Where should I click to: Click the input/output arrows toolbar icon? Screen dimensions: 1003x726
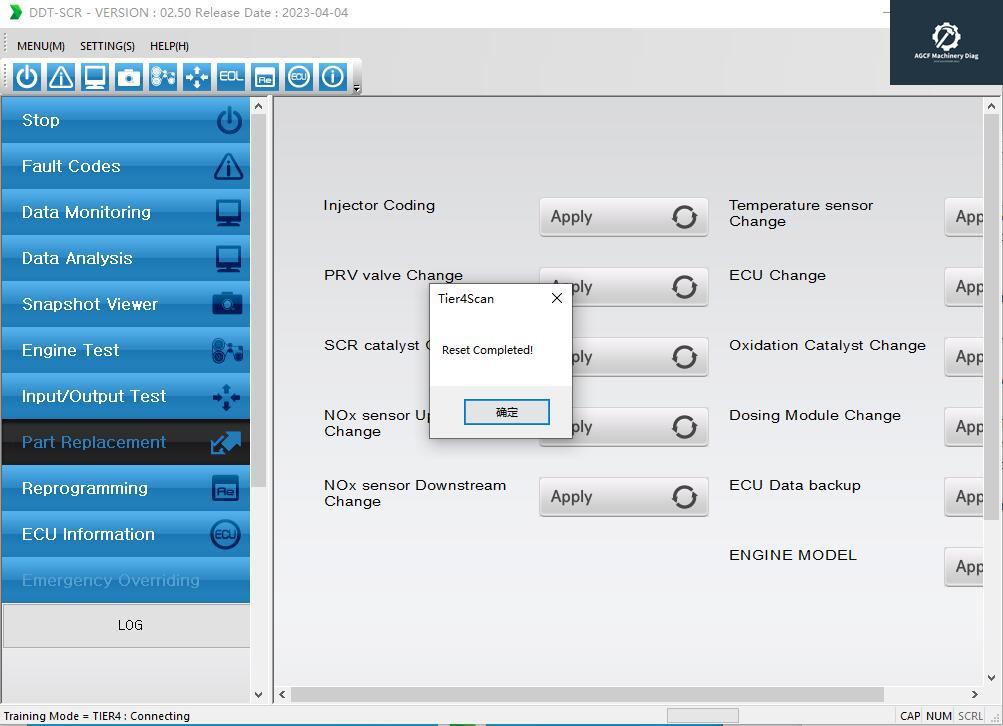click(x=197, y=77)
